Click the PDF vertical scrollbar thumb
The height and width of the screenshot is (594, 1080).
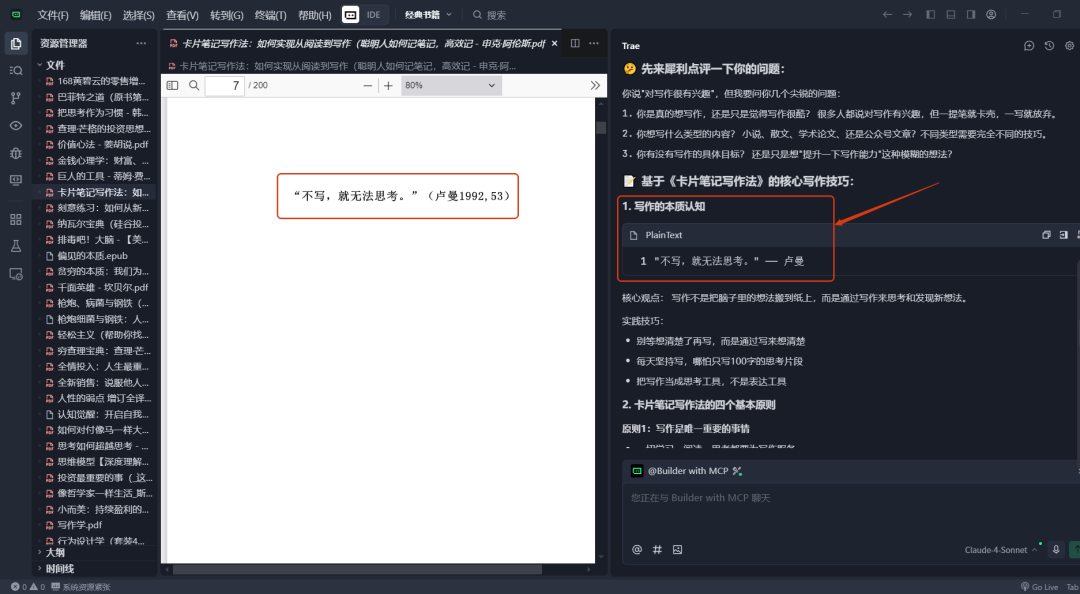coord(601,128)
